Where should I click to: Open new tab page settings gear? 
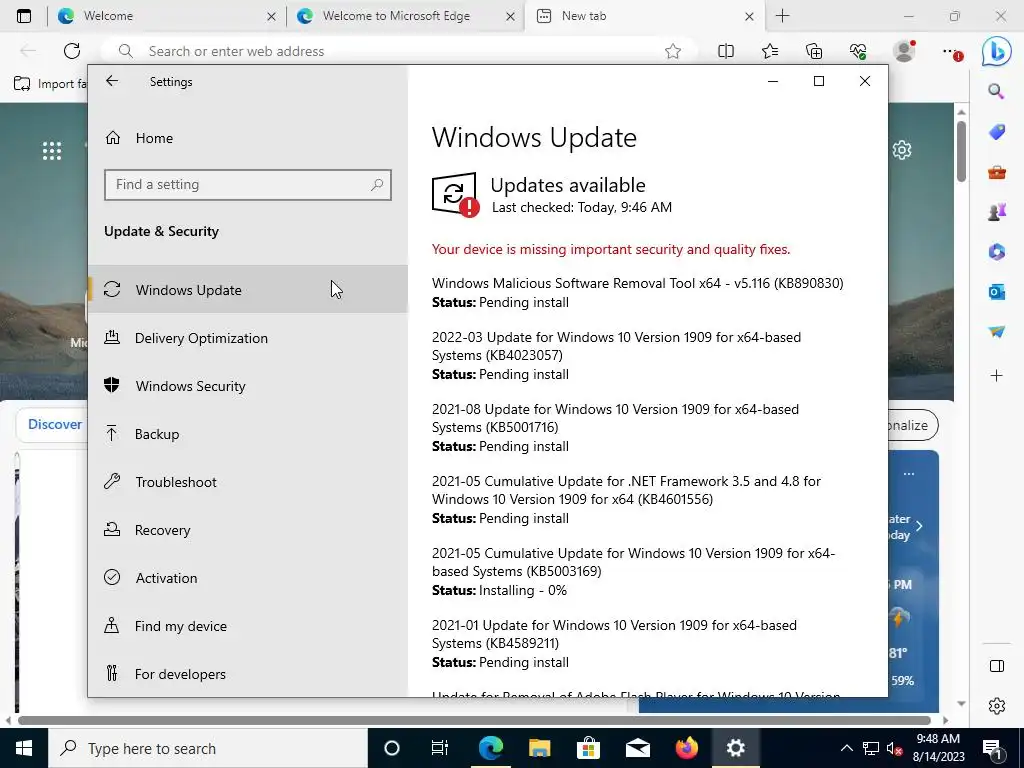[902, 150]
